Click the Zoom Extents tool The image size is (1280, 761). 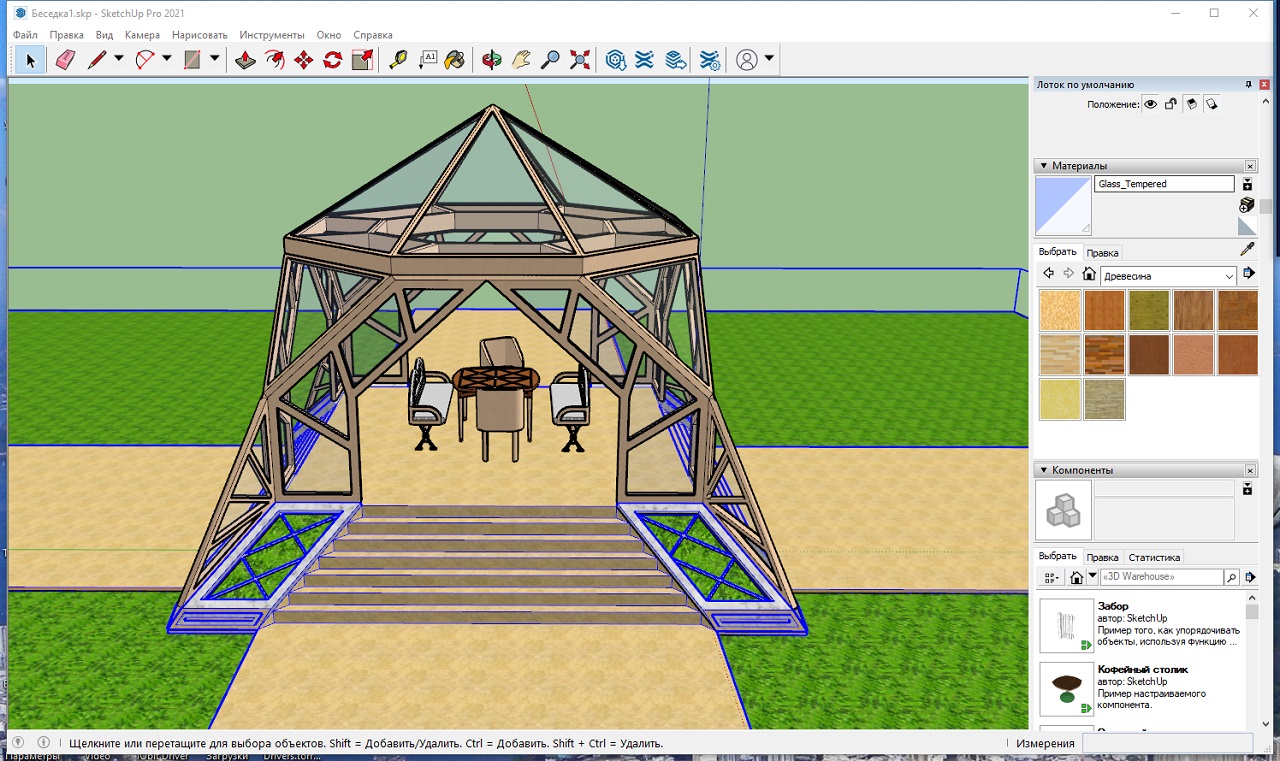point(580,60)
